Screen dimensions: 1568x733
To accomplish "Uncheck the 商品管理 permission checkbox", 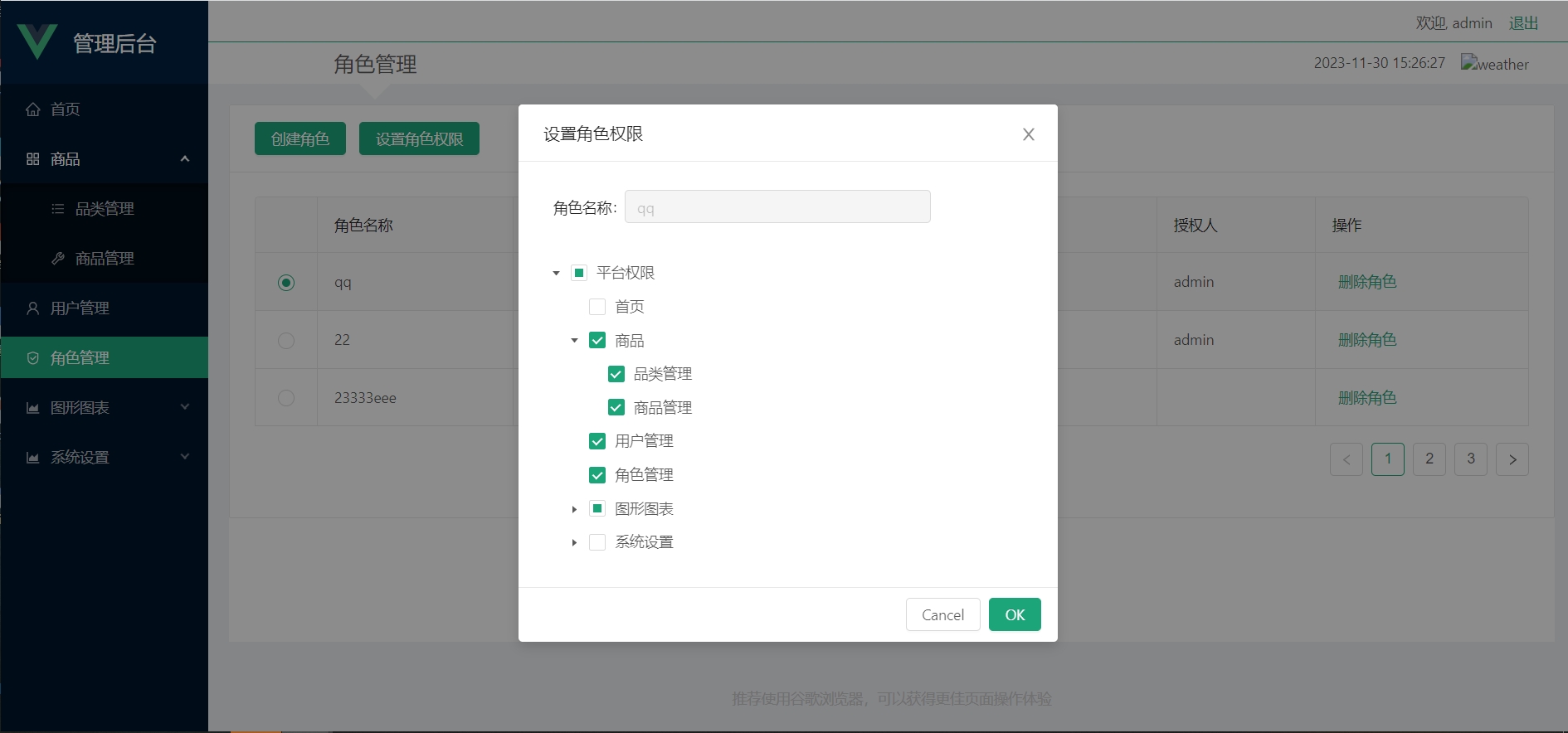I will pos(616,408).
